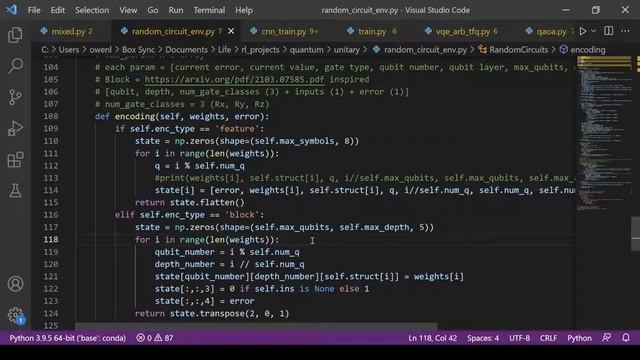640x360 pixels.
Task: Open the Terminal menu
Action: [x=209, y=10]
